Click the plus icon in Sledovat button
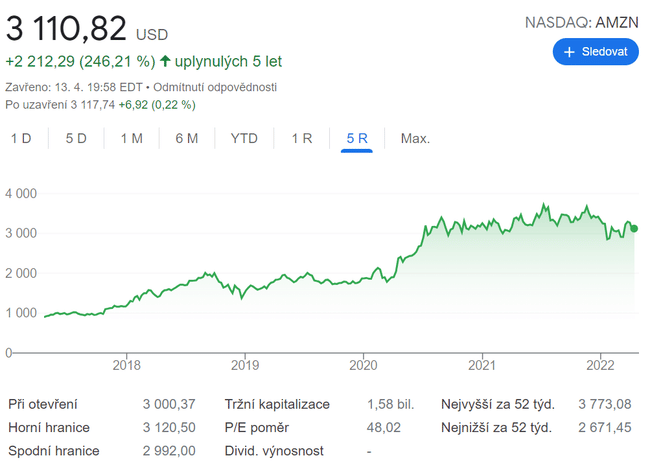This screenshot has width=650, height=463. 569,51
